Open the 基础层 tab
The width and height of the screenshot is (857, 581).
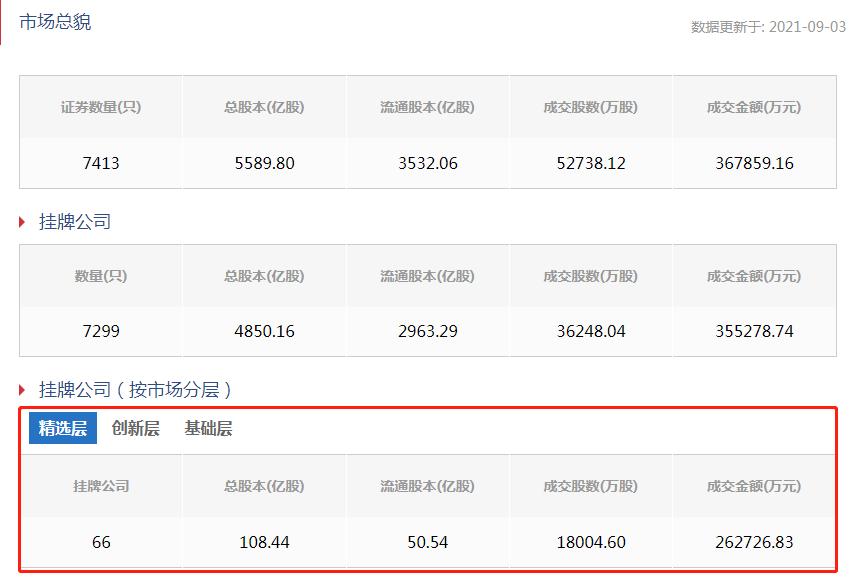(208, 429)
